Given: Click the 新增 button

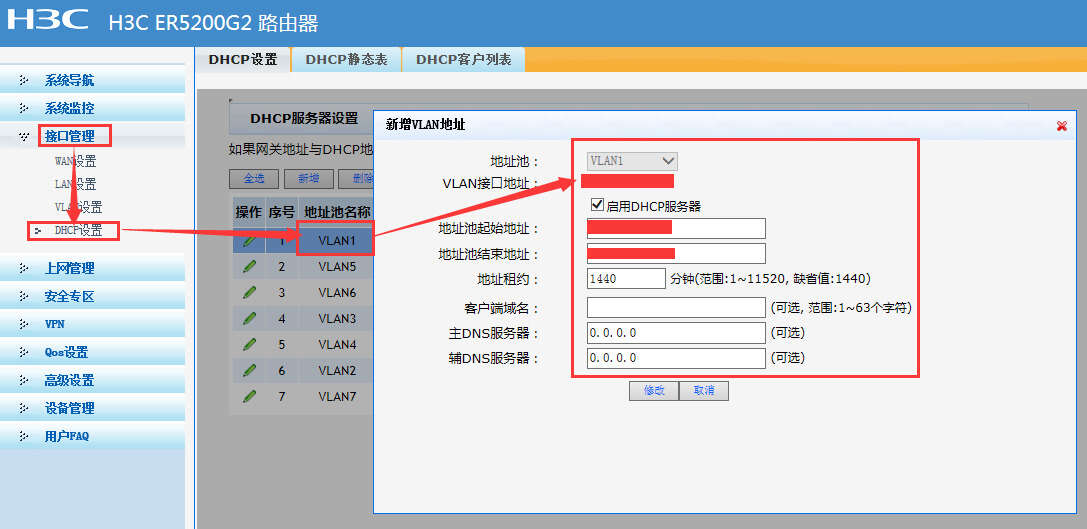Looking at the screenshot, I should [308, 178].
